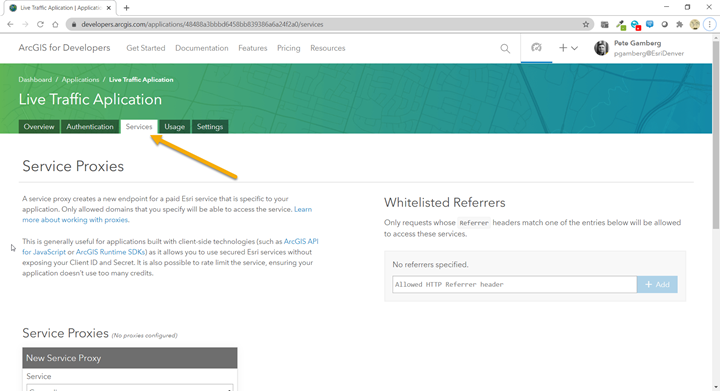Click the red-badged extension icon
The width and height of the screenshot is (720, 391).
[636, 25]
